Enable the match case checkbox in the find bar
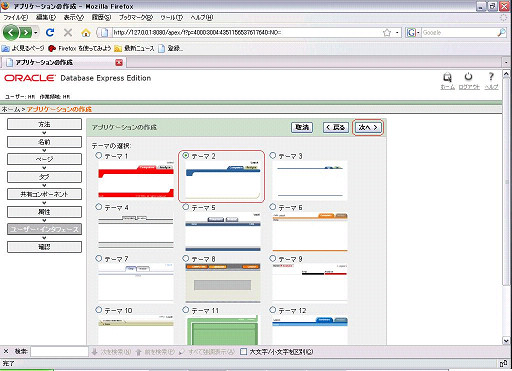Viewport: 512px width, 371px height. coord(244,352)
